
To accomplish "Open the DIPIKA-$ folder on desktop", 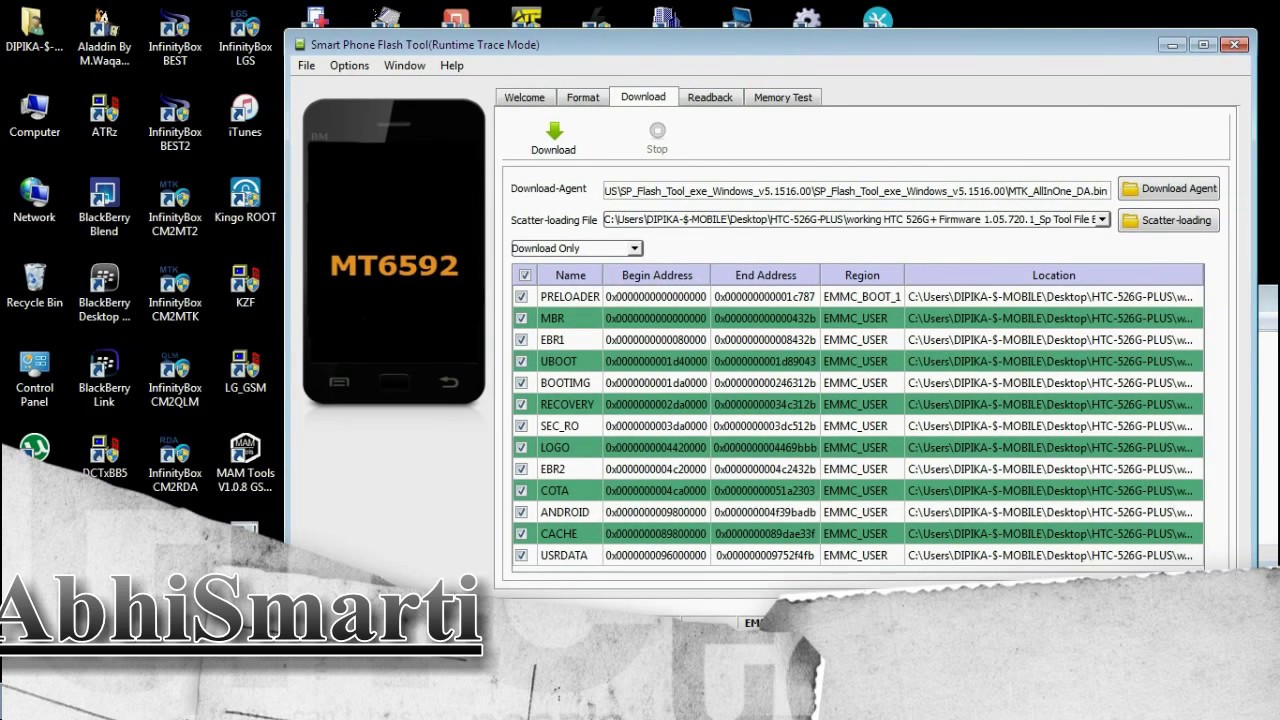I will (x=33, y=30).
